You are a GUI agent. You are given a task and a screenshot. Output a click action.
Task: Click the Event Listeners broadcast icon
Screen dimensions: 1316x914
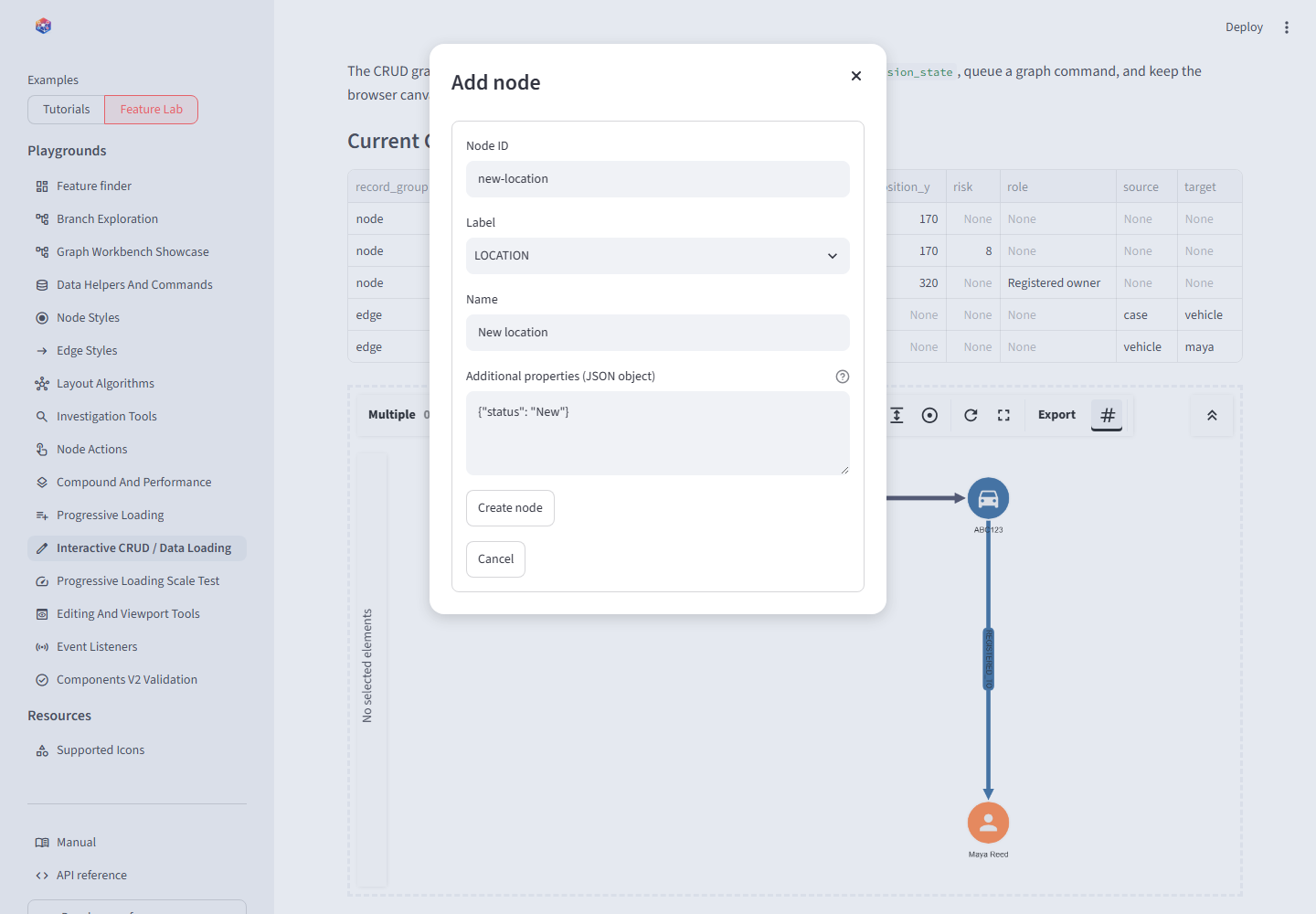click(42, 647)
